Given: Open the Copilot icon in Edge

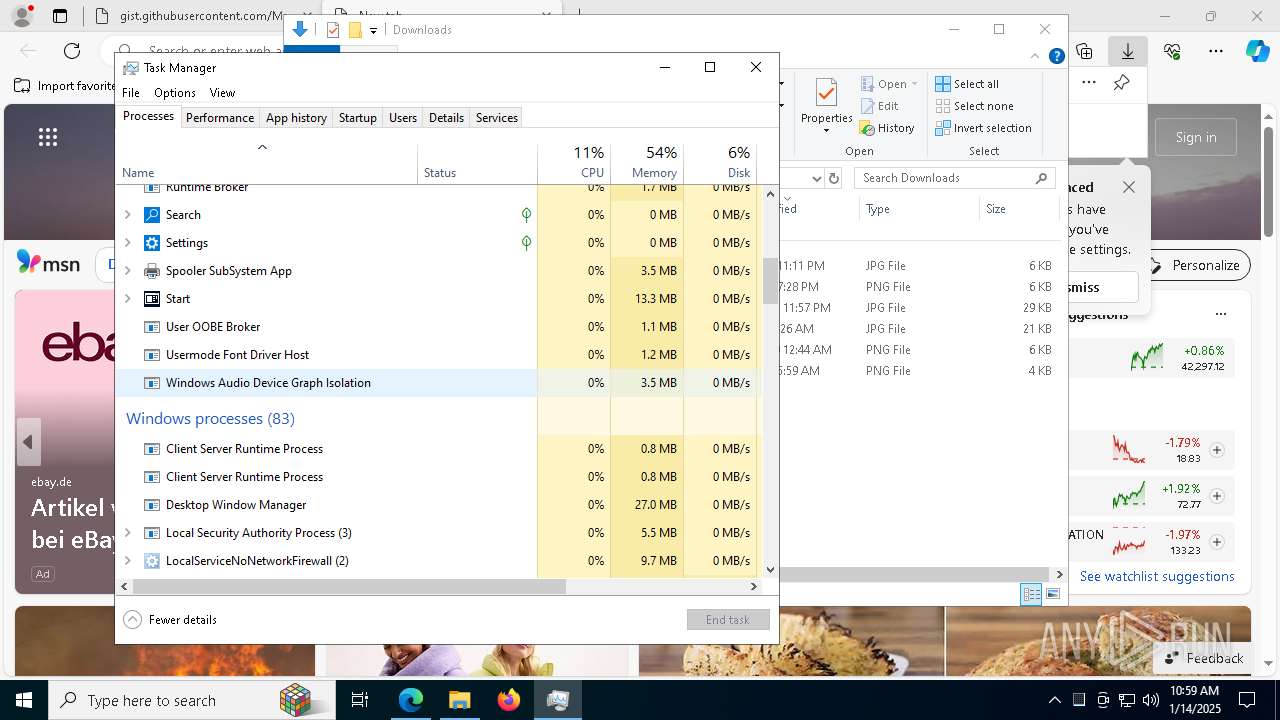Looking at the screenshot, I should (x=1257, y=51).
